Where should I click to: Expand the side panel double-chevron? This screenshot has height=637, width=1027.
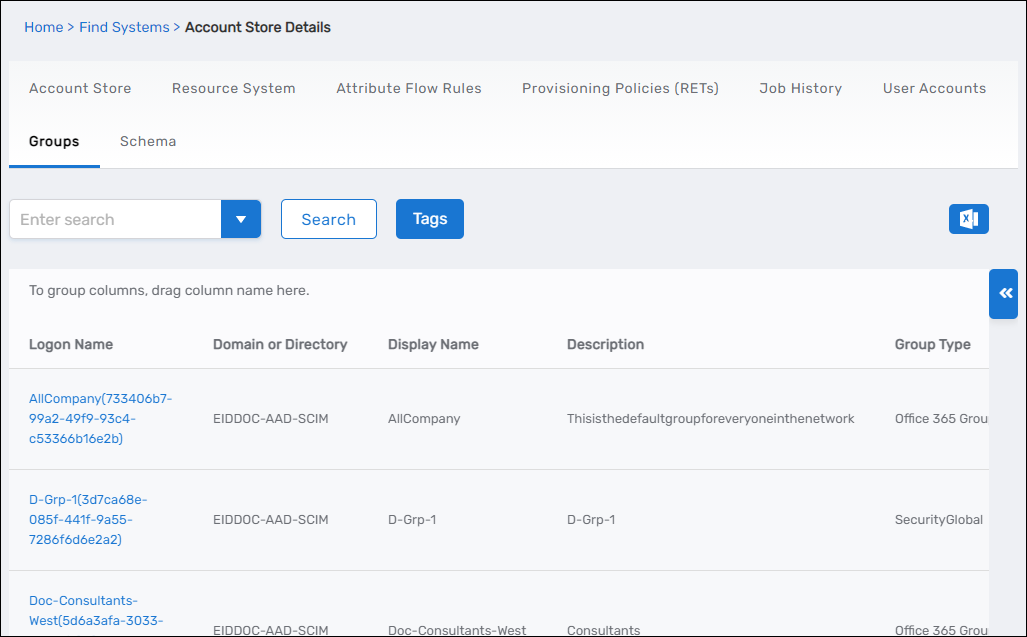(x=1004, y=293)
